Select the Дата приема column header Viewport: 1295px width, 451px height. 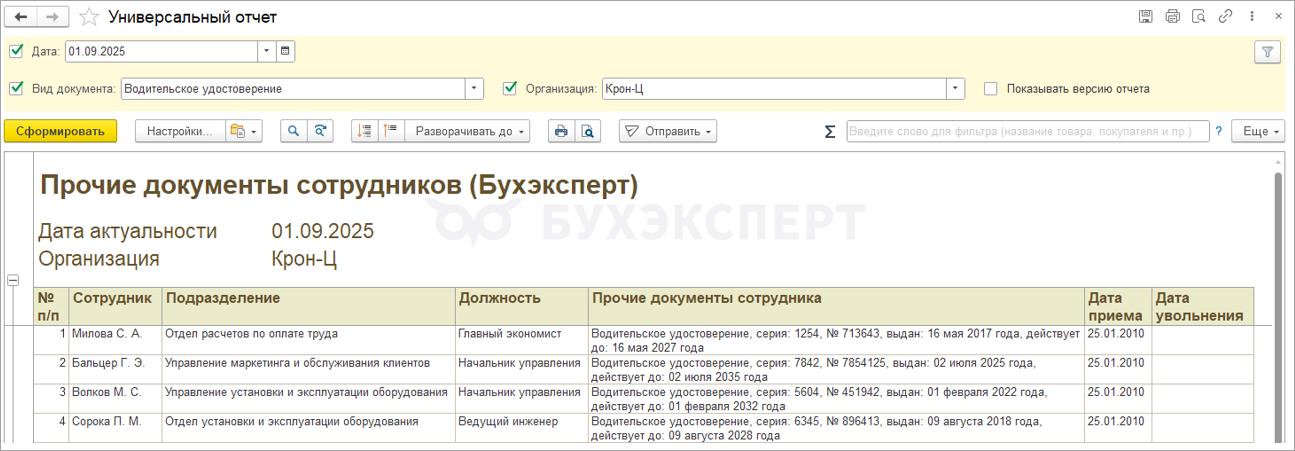click(x=1118, y=306)
